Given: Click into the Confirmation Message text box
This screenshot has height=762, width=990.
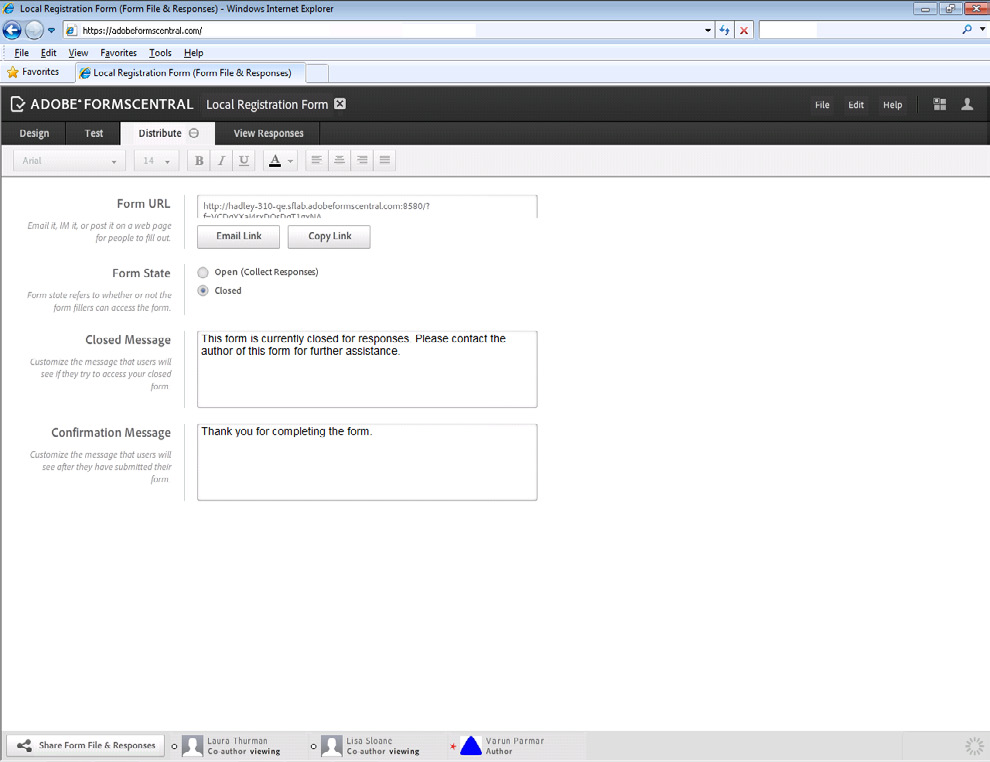Looking at the screenshot, I should tap(367, 462).
